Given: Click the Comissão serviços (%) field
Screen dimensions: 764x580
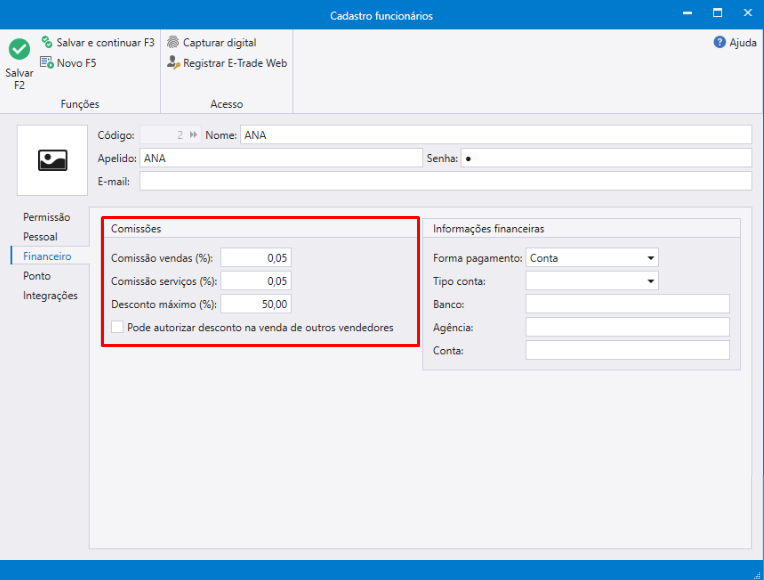Looking at the screenshot, I should click(x=256, y=281).
